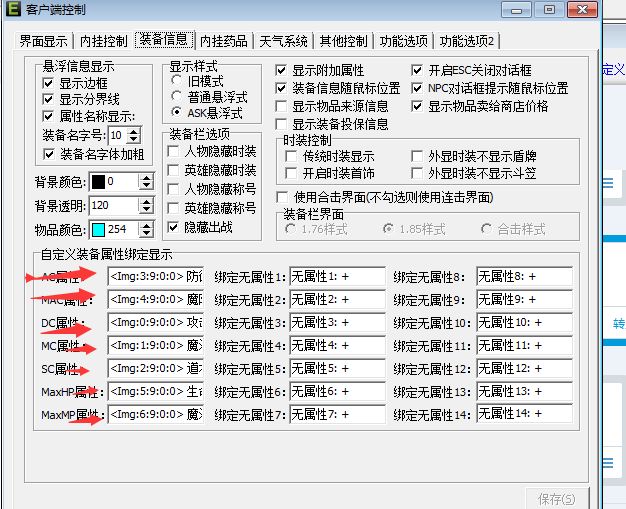Toggle 属性名称显示 checkbox
This screenshot has width=626, height=509.
48,116
